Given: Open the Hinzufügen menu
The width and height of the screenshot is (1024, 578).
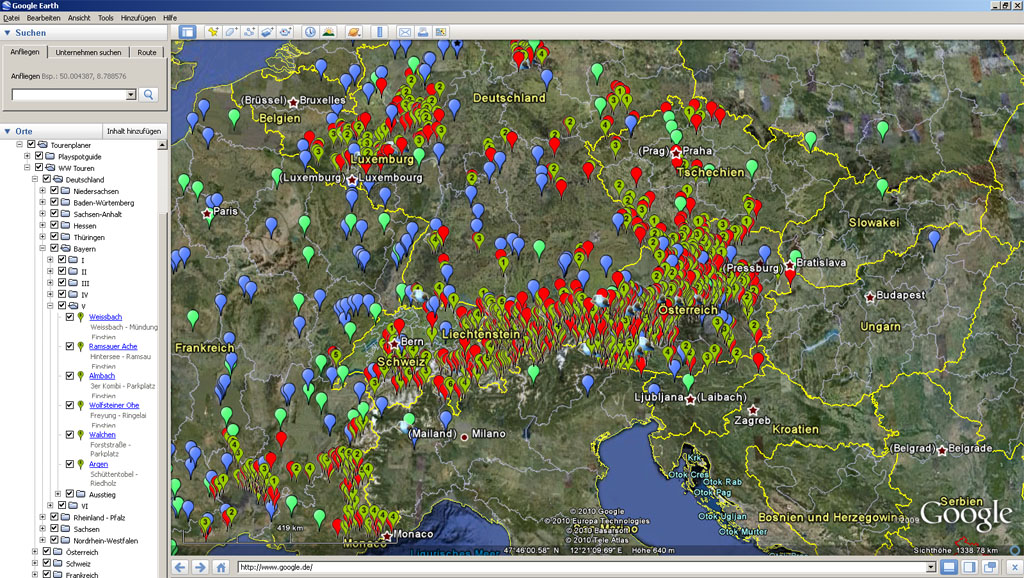Looking at the screenshot, I should pyautogui.click(x=137, y=18).
